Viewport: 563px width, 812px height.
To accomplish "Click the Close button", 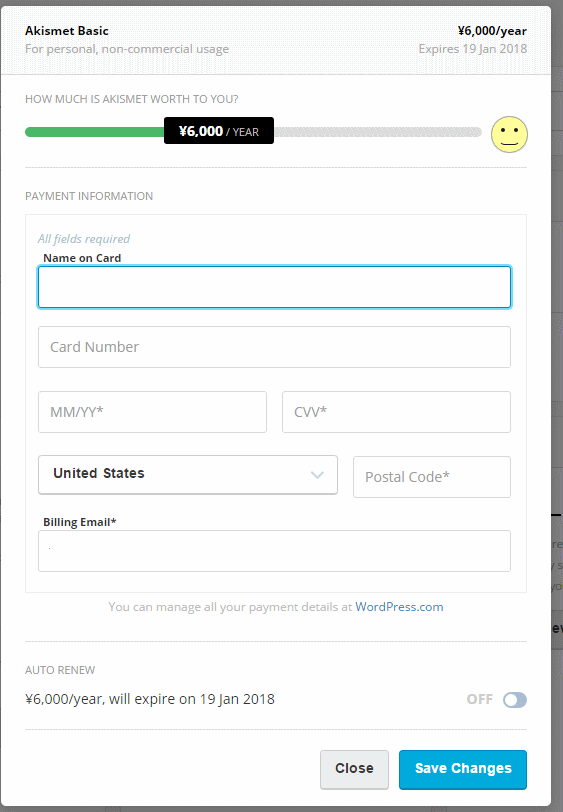I will pyautogui.click(x=354, y=770).
